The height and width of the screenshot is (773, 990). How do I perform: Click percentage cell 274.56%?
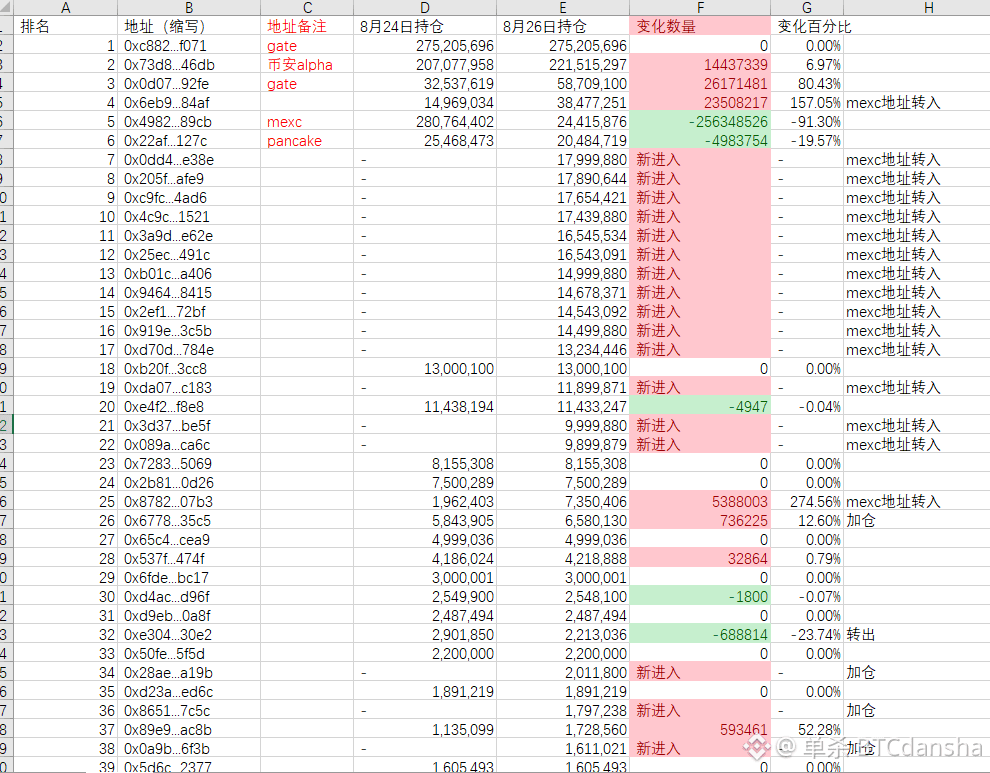click(x=807, y=501)
